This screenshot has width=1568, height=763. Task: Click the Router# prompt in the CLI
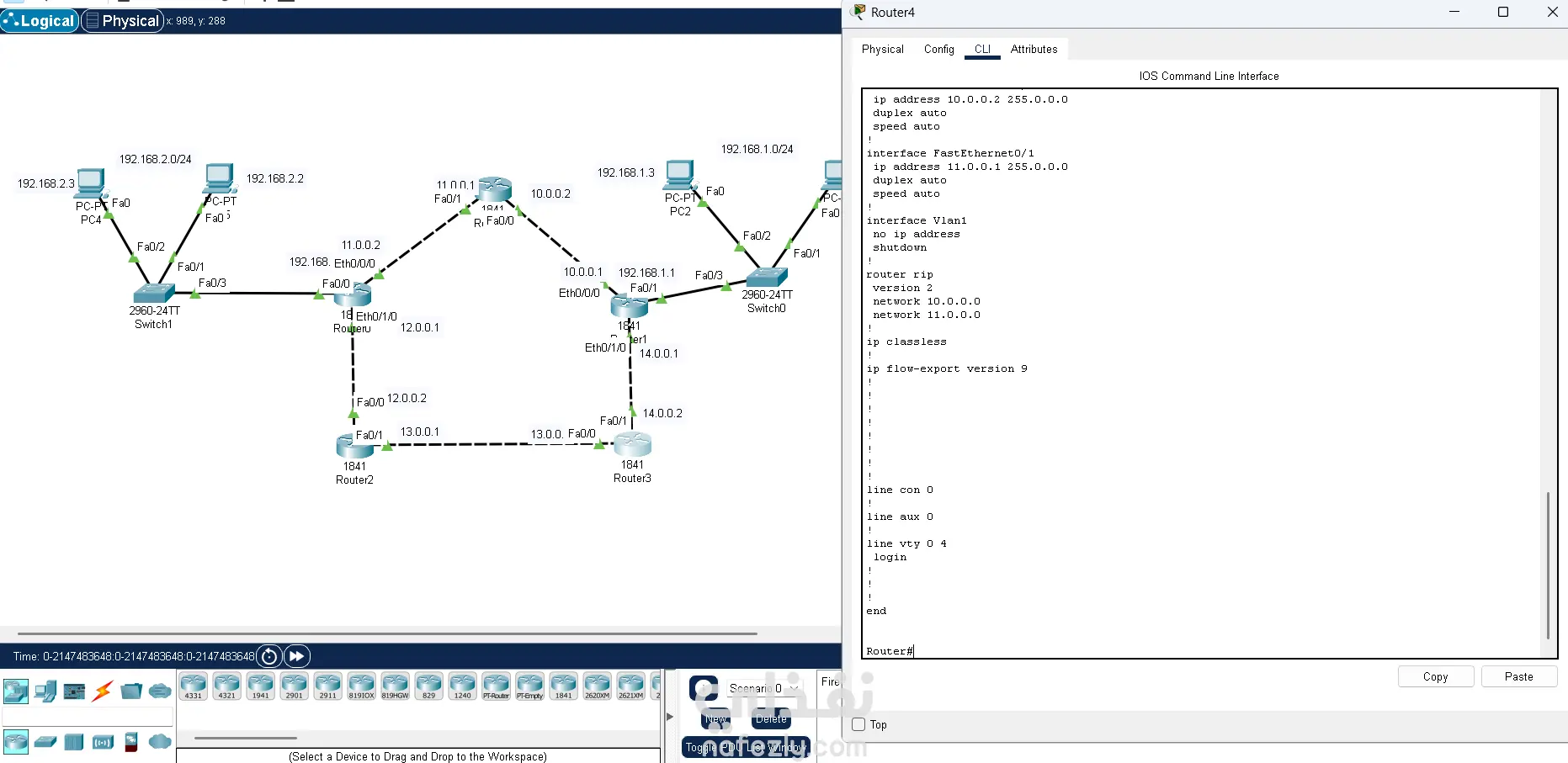[x=890, y=651]
